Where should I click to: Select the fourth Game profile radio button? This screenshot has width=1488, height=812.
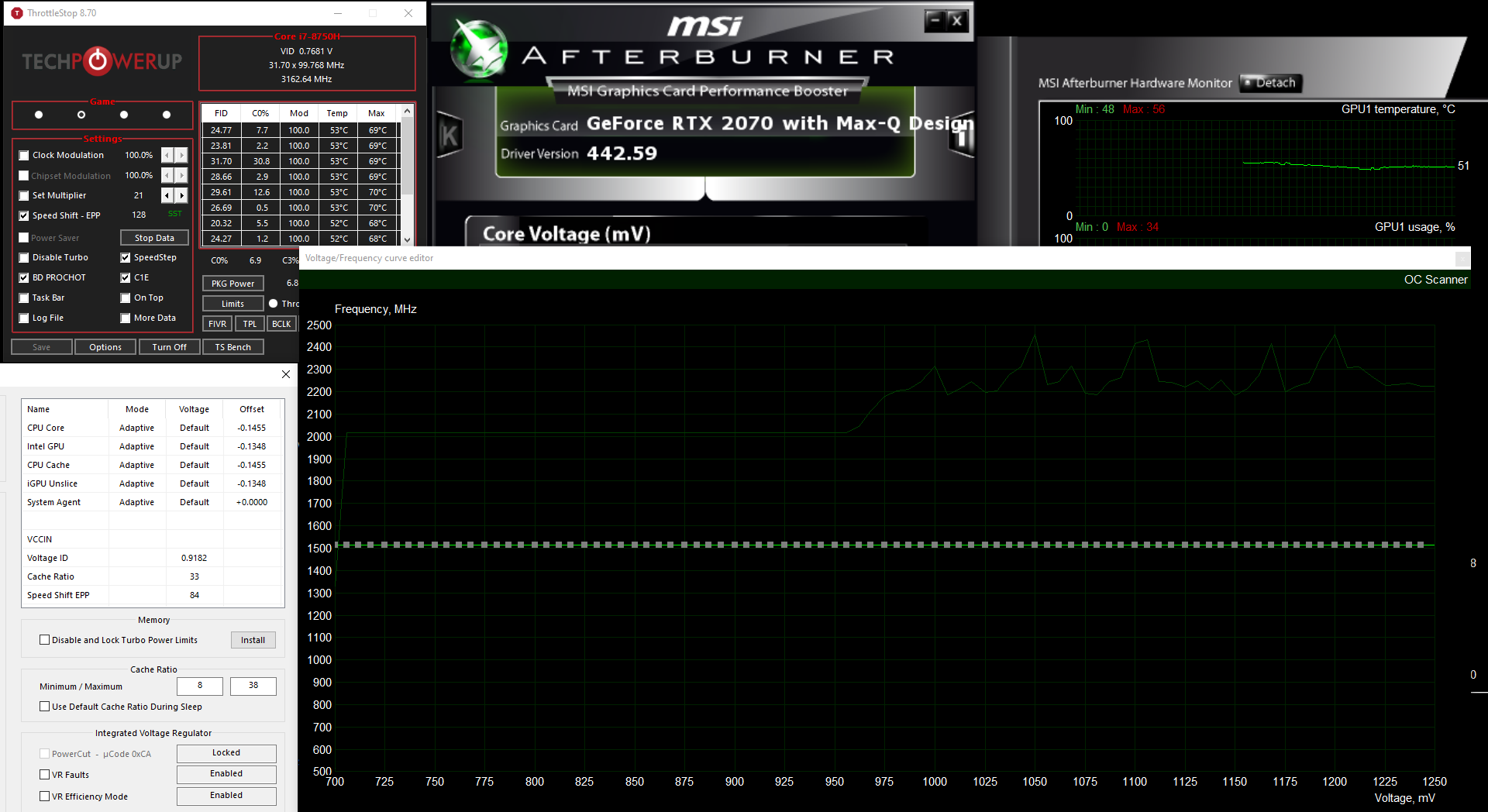167,115
